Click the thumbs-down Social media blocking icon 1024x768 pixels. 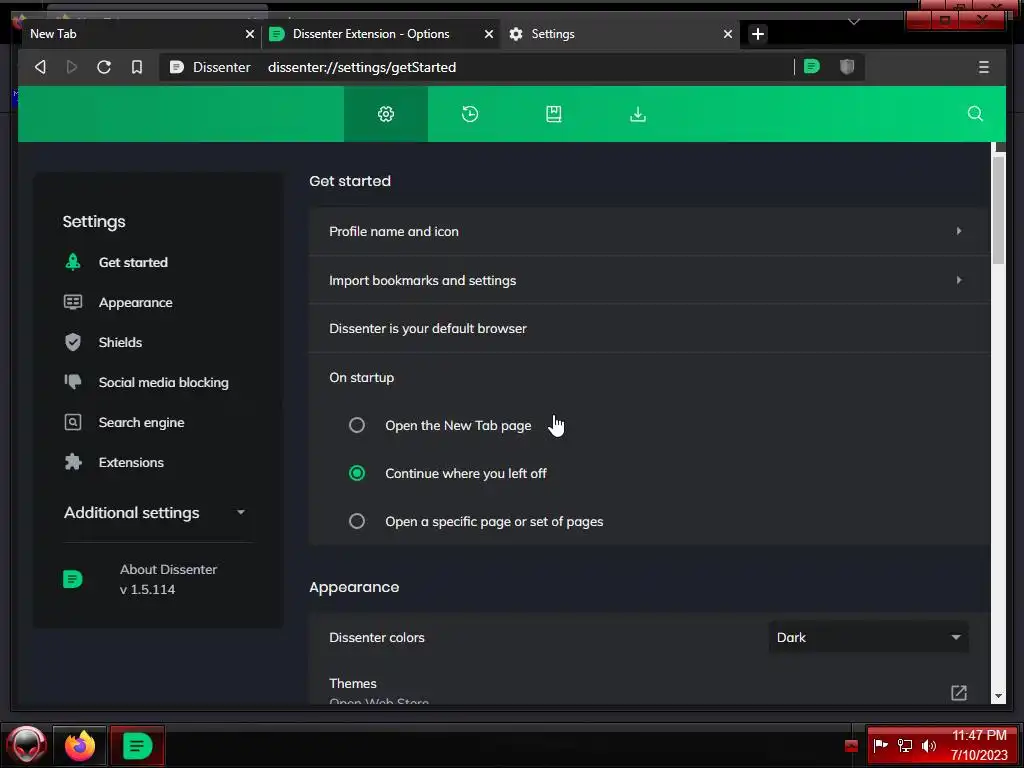pos(73,381)
